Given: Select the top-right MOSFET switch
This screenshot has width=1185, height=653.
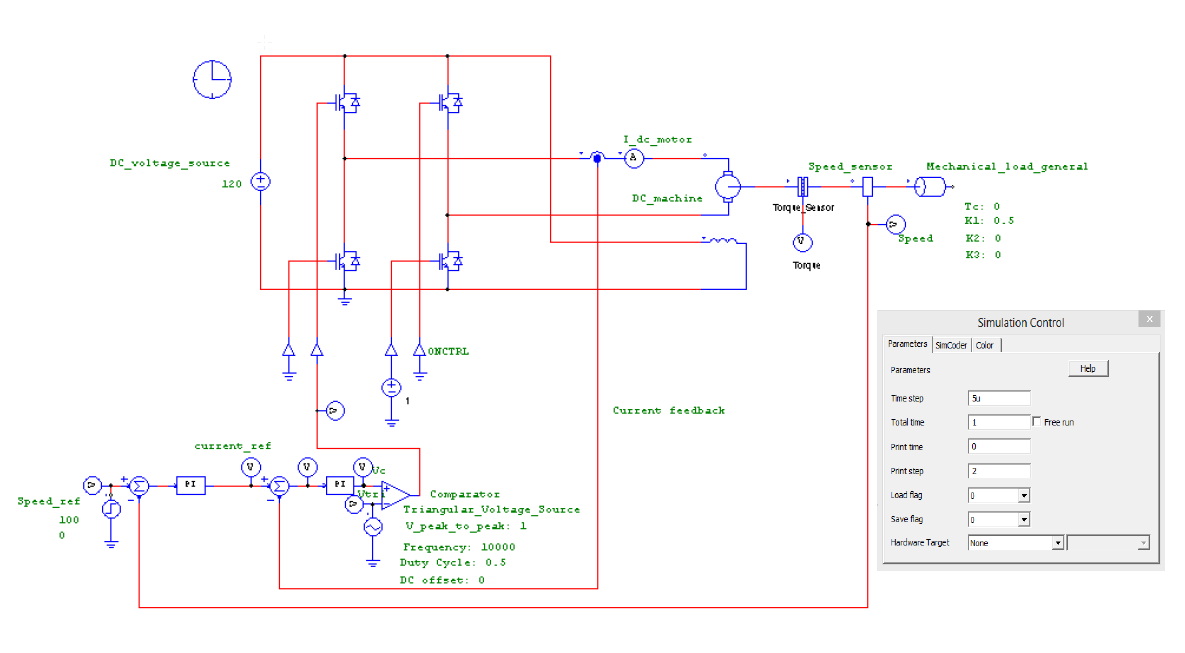Looking at the screenshot, I should click(x=450, y=102).
